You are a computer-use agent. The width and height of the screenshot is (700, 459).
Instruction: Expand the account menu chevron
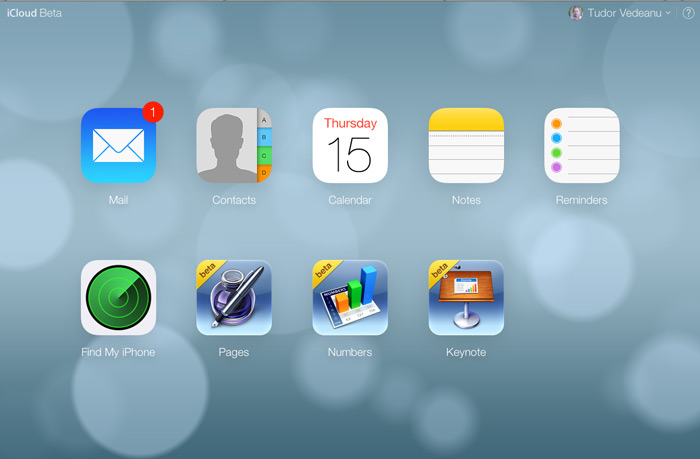coord(668,13)
